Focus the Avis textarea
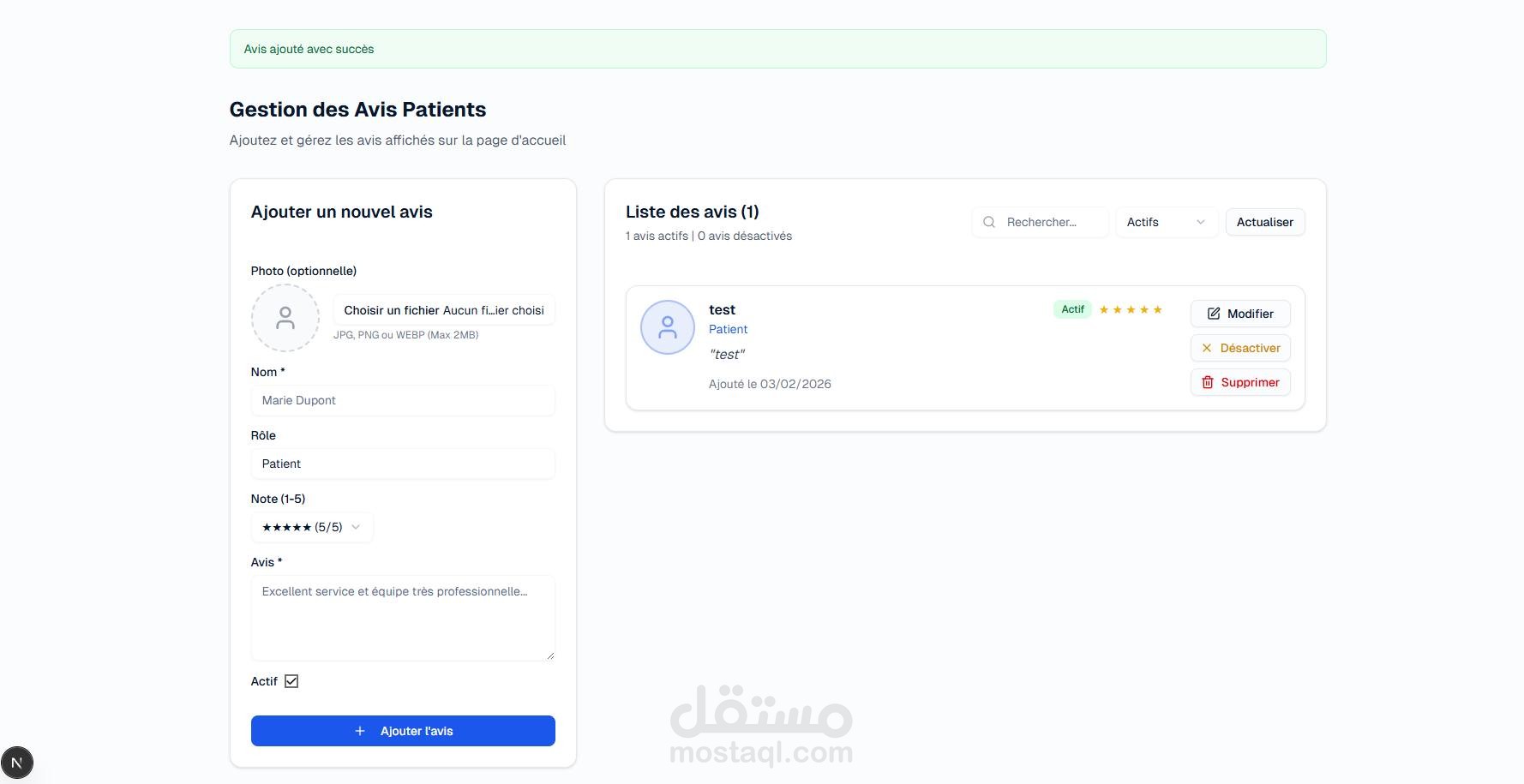The image size is (1524, 784). (x=403, y=618)
